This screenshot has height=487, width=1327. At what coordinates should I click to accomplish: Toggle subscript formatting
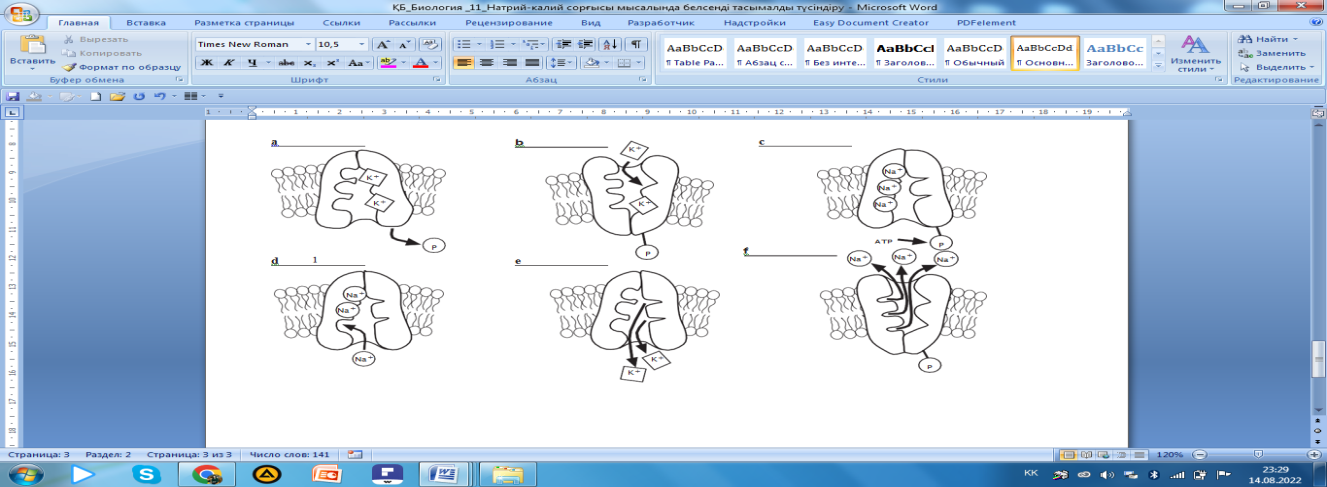(x=311, y=63)
